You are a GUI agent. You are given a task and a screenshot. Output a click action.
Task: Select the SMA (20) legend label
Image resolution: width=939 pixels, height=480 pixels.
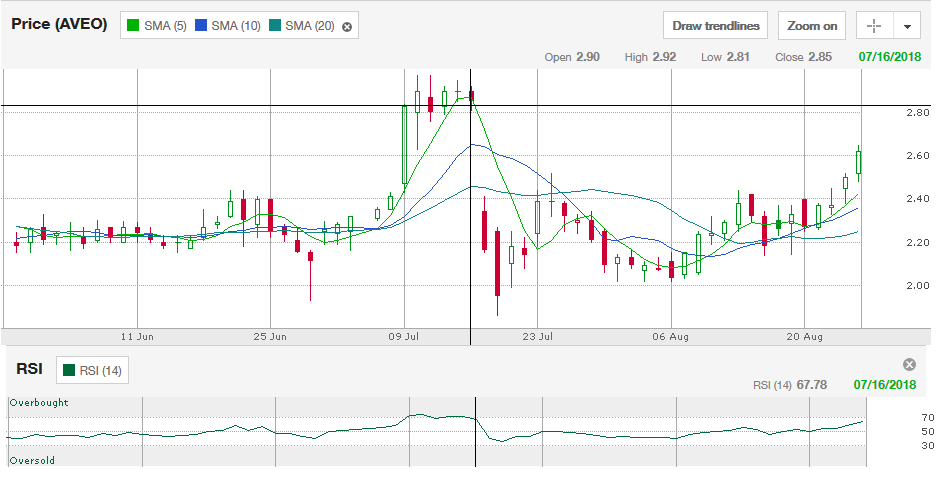coord(310,26)
